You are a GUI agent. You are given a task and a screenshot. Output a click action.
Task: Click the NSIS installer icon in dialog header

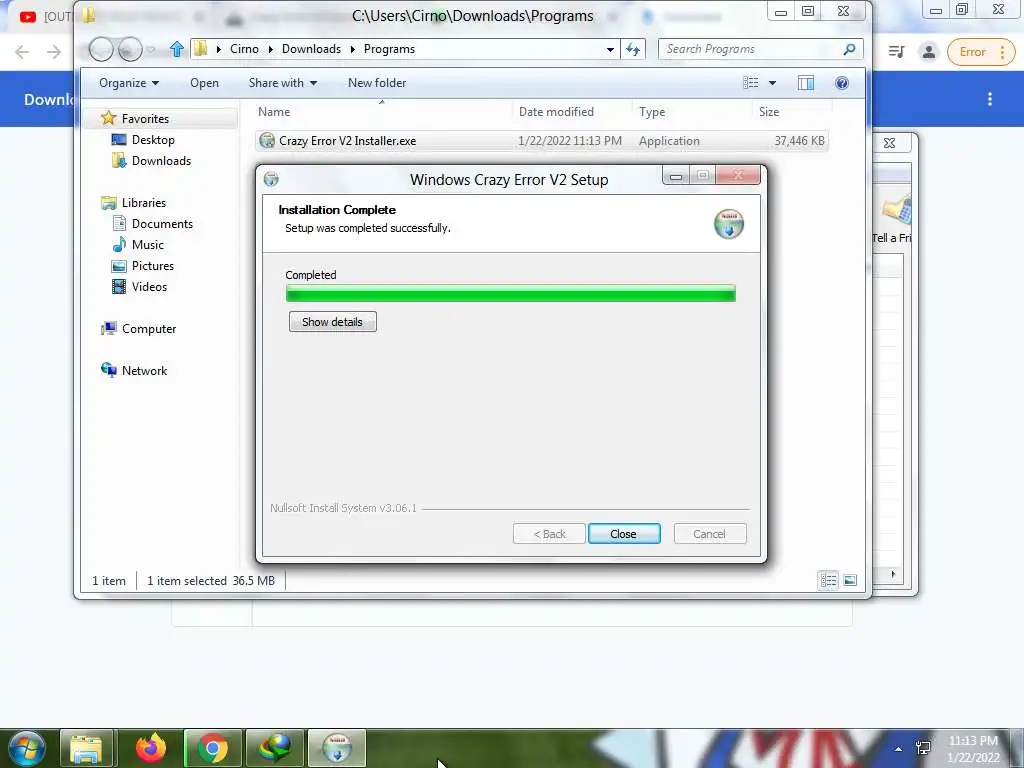click(x=729, y=224)
